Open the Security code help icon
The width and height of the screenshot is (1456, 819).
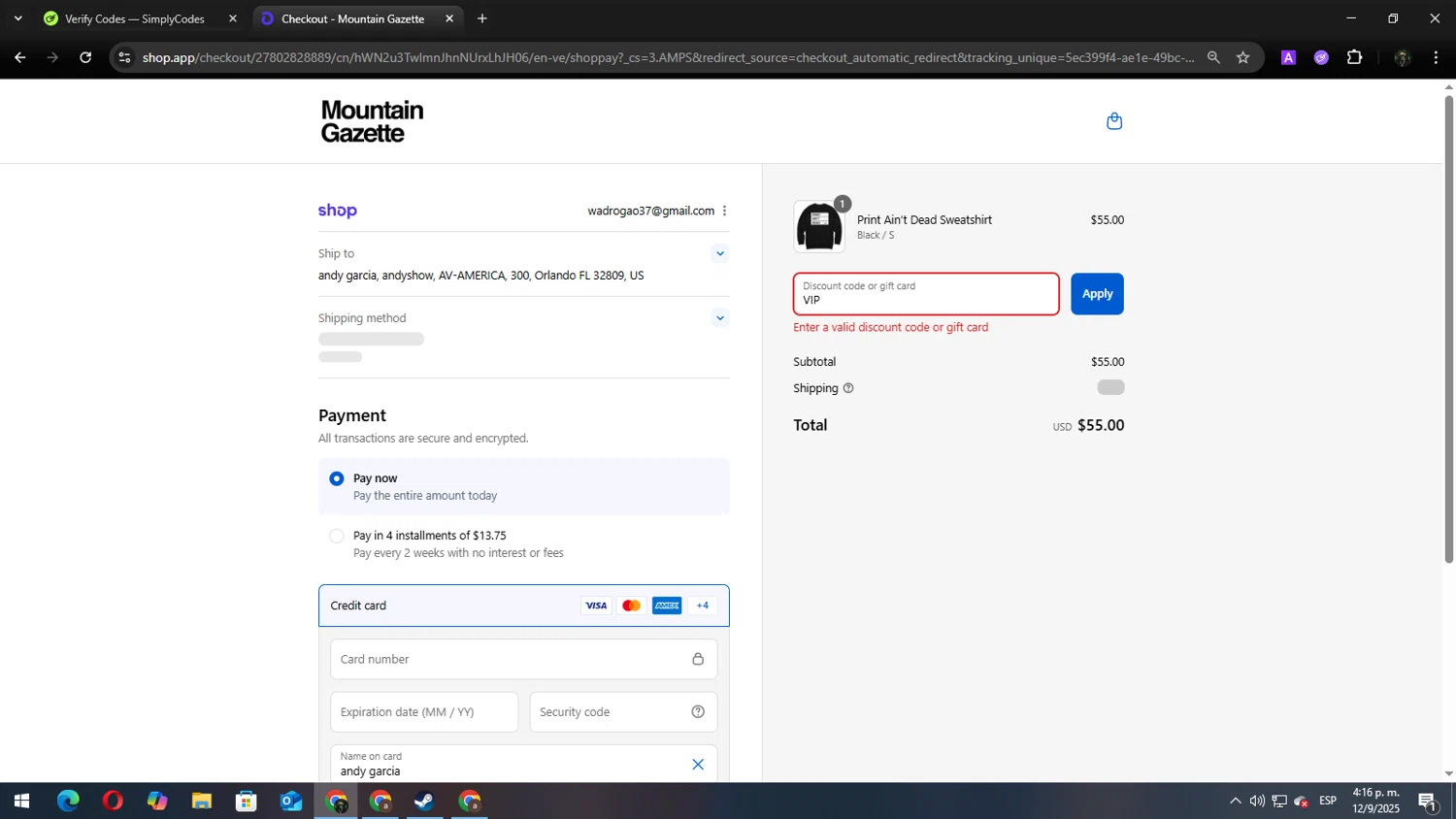tap(698, 712)
